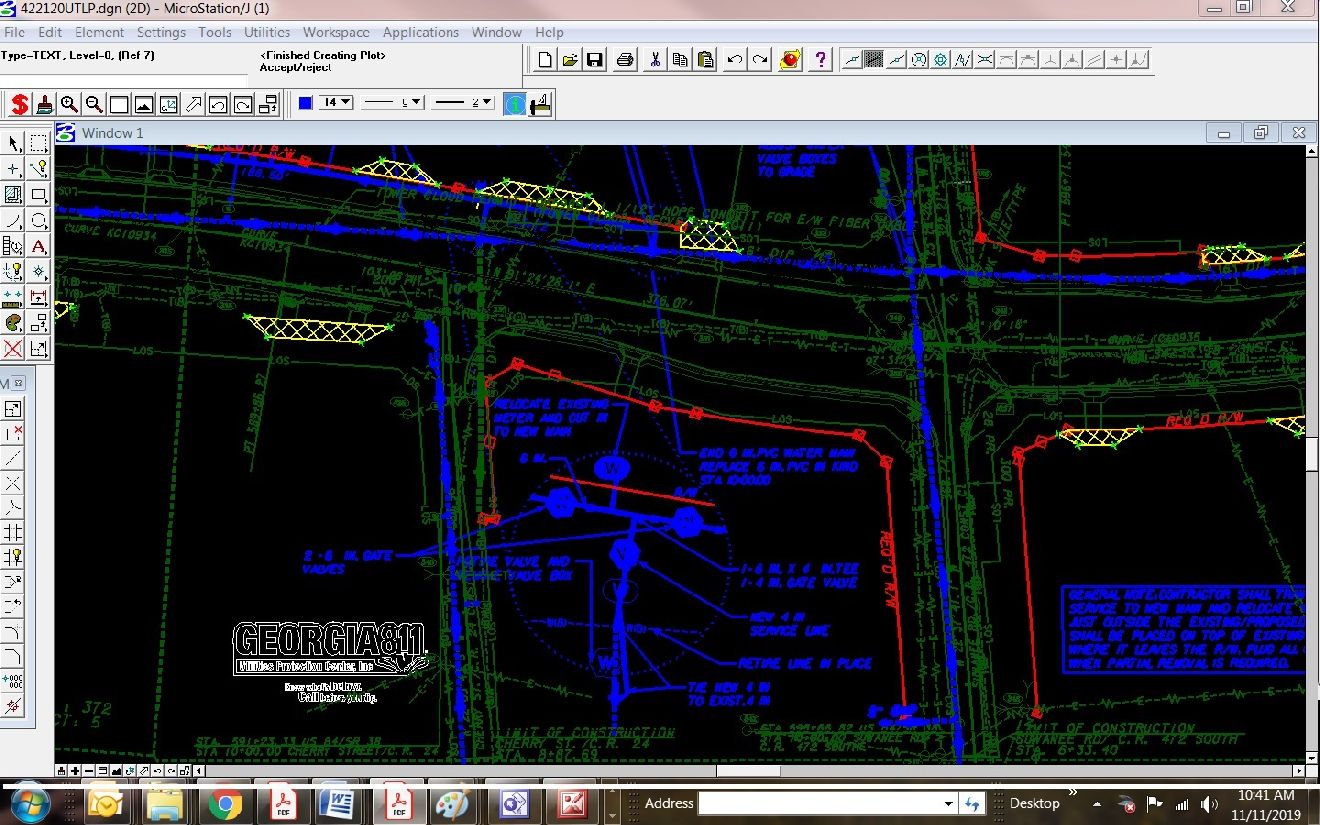Select the Element Selection arrow tool
The image size is (1320, 825).
pyautogui.click(x=13, y=143)
